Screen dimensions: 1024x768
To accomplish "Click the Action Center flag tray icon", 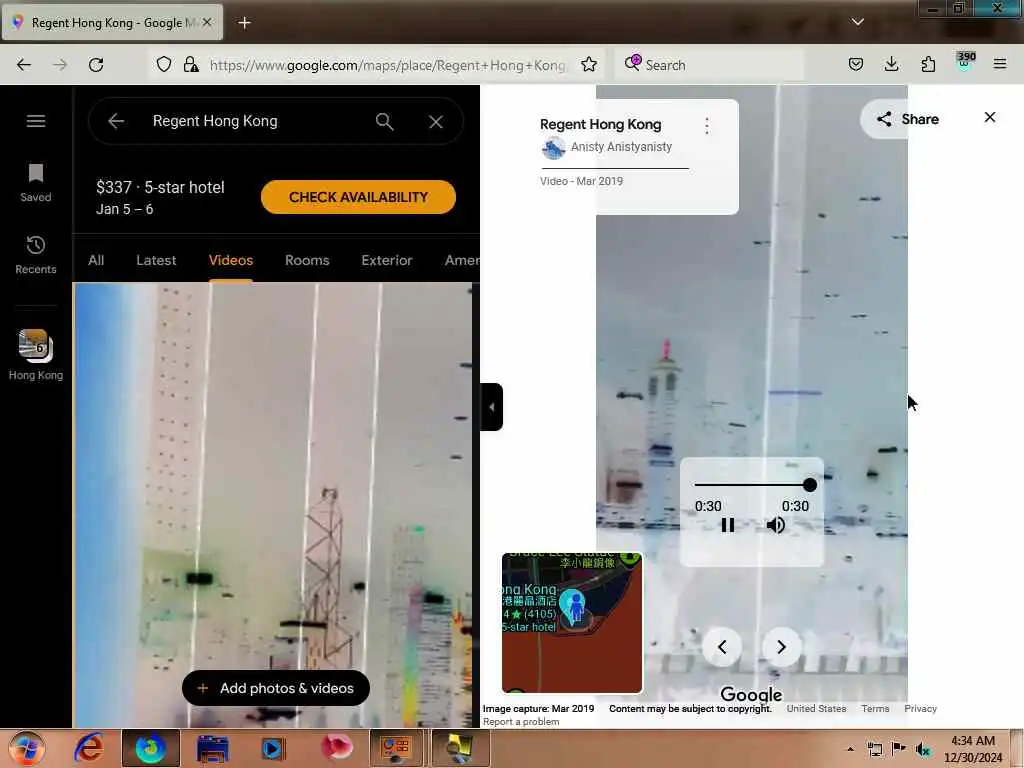I will 899,748.
